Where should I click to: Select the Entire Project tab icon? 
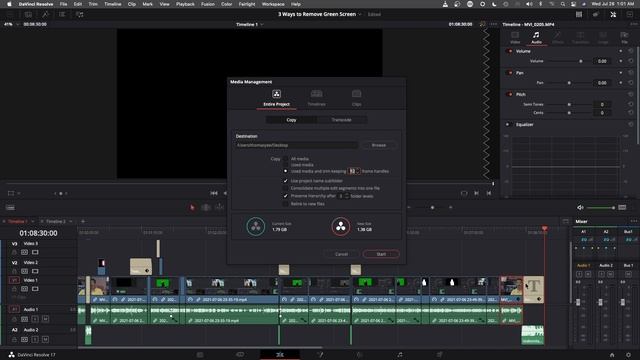(276, 94)
